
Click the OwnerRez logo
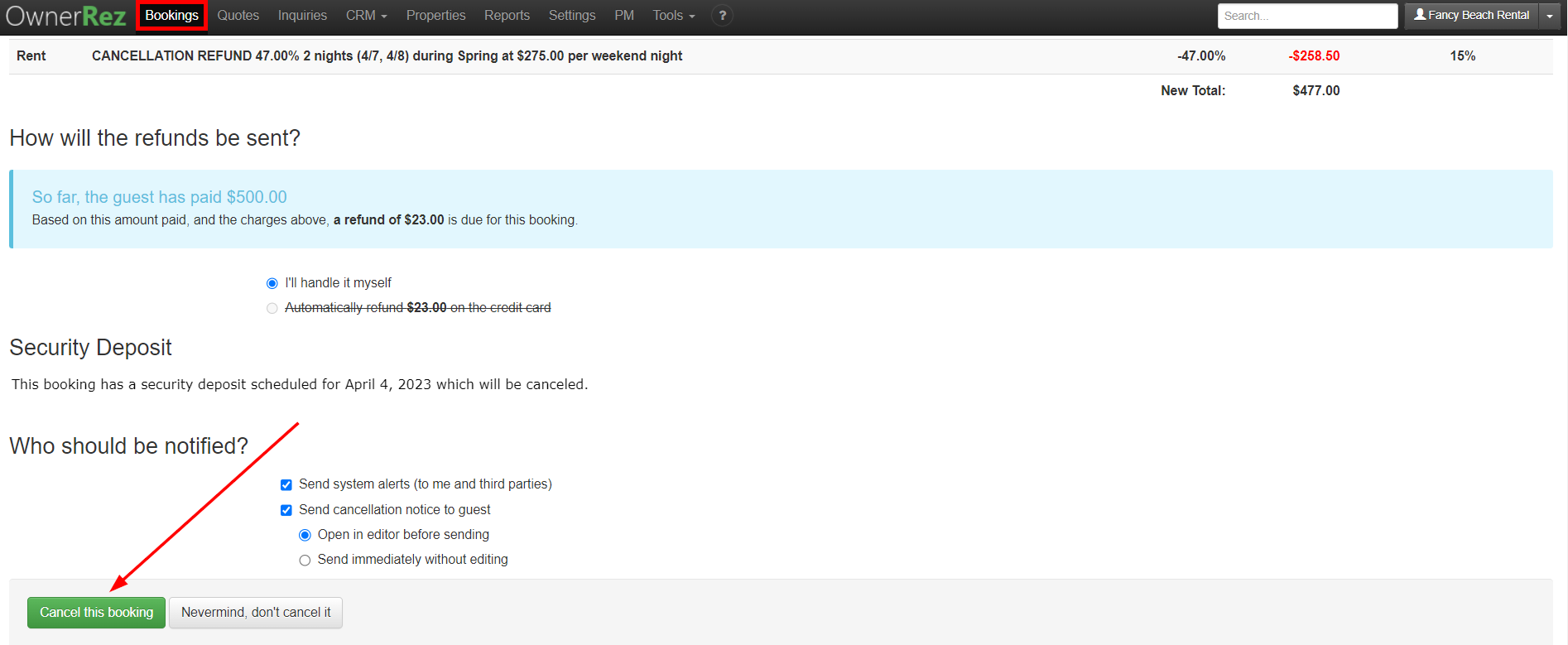66,16
